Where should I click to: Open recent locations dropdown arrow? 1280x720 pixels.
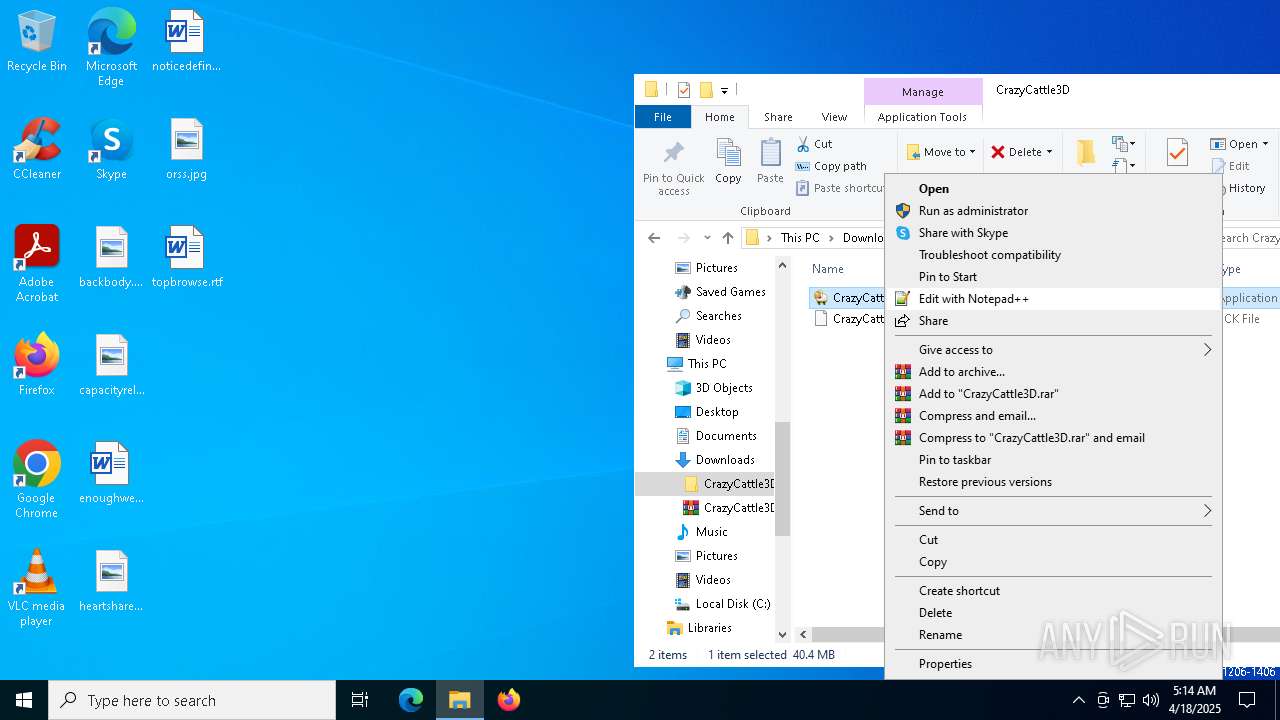point(707,238)
